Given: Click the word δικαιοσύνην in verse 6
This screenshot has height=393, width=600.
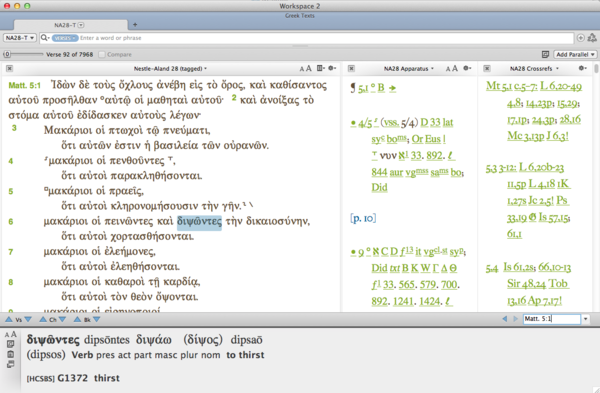Looking at the screenshot, I should point(278,222).
